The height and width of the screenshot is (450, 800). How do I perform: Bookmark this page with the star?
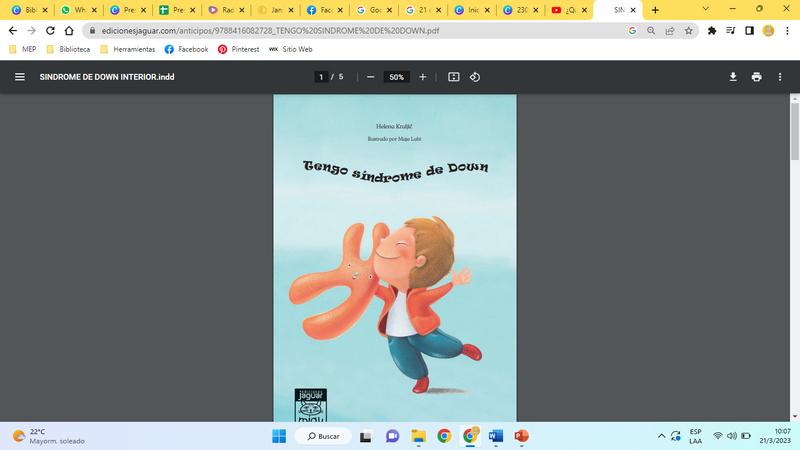click(689, 31)
